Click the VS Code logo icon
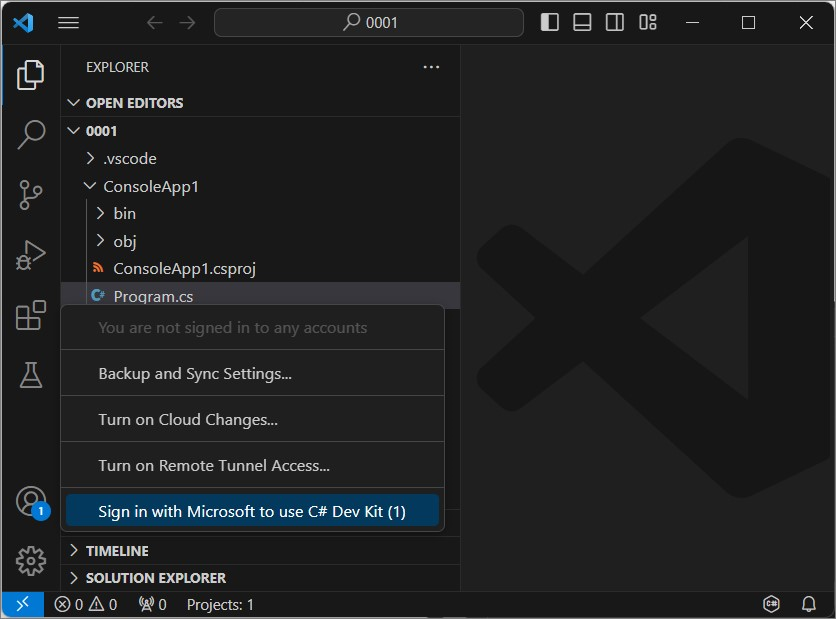 coord(23,22)
